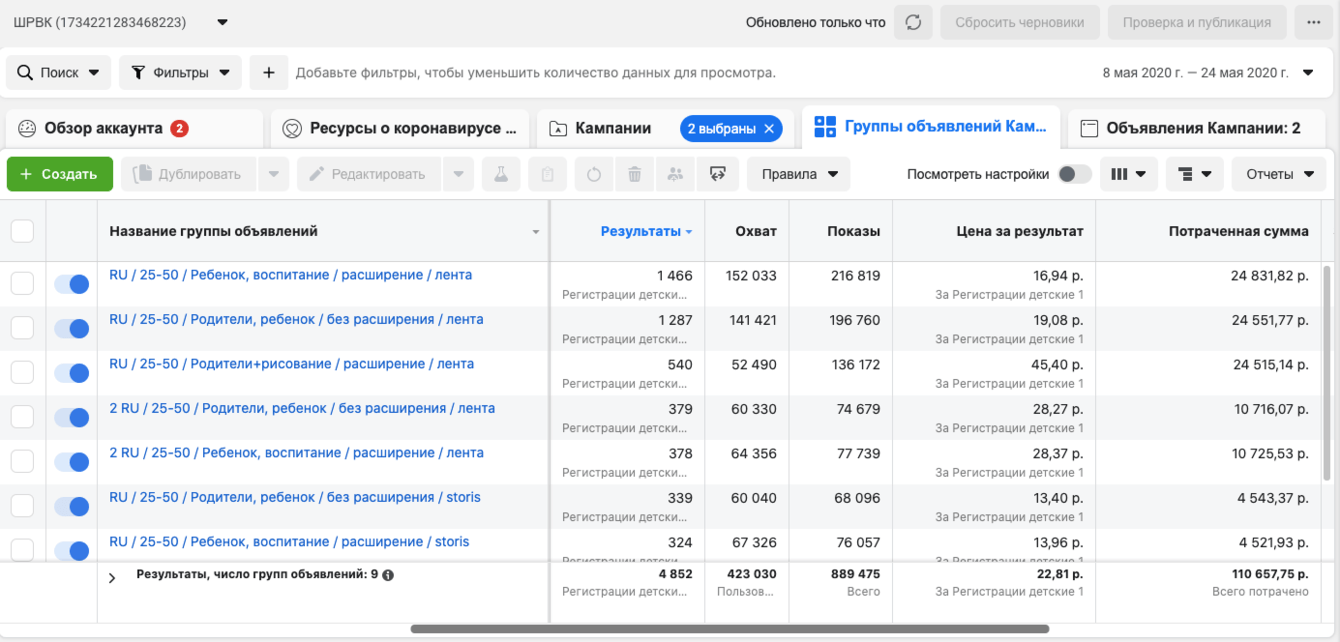Click the trash delete icon

634,174
